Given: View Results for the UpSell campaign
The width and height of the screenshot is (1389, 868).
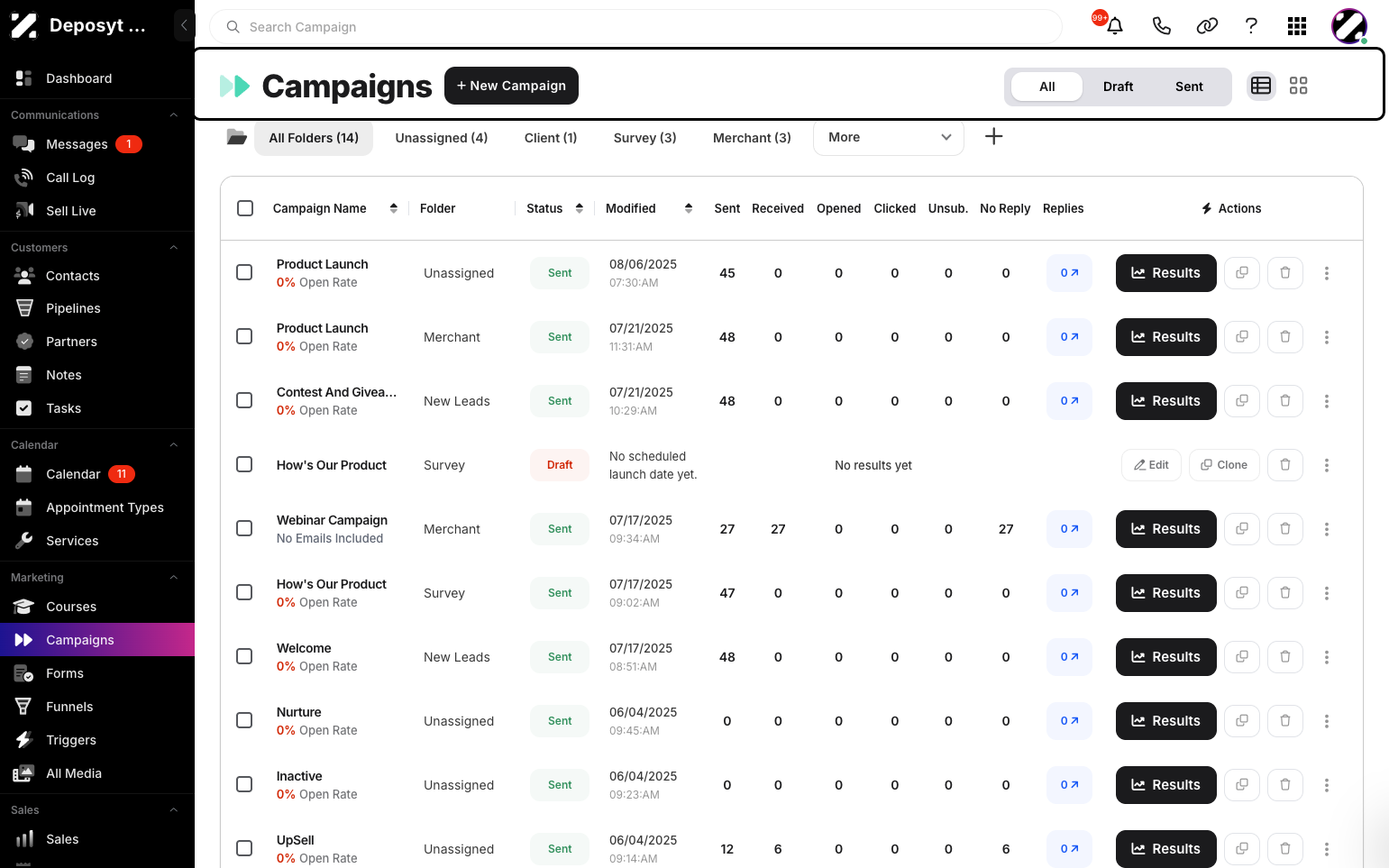Looking at the screenshot, I should click(x=1166, y=849).
